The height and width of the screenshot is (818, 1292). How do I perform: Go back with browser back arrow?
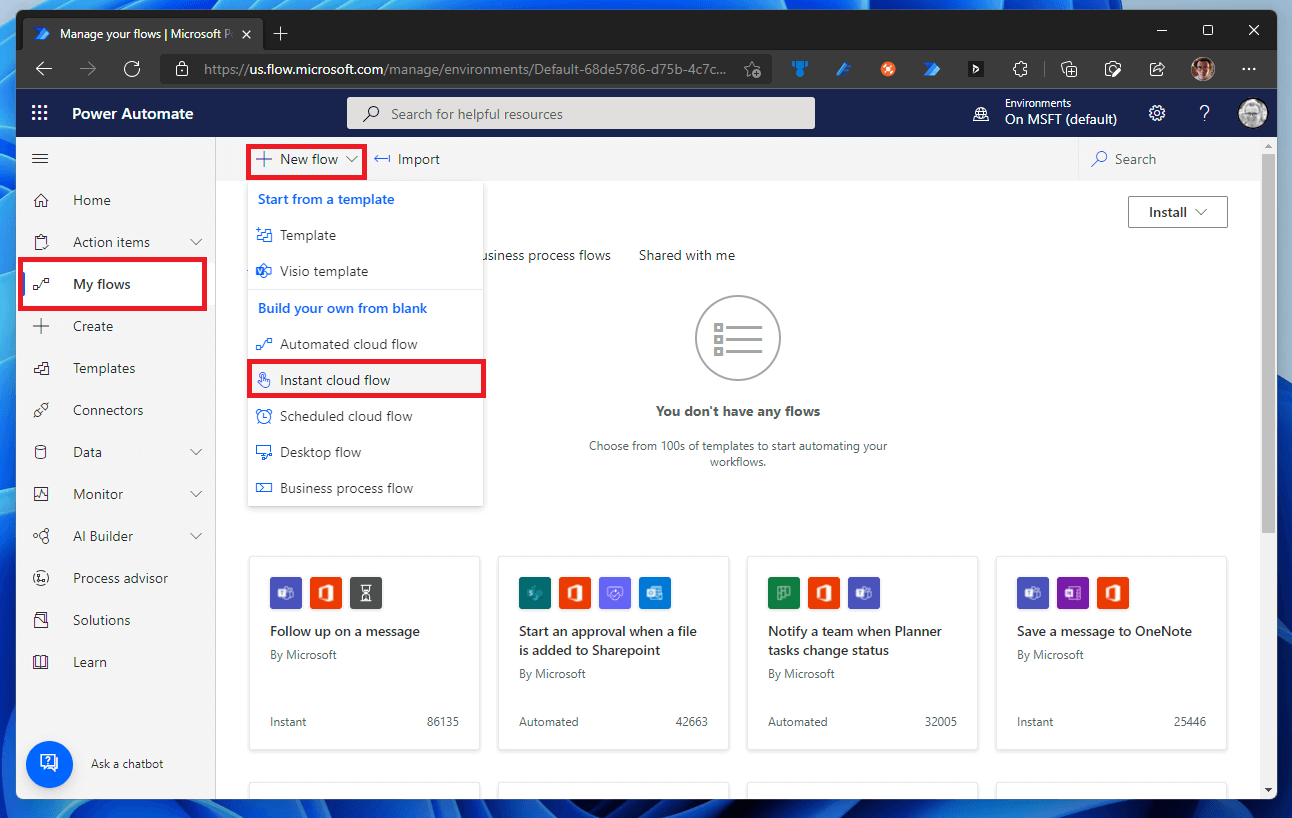tap(43, 69)
